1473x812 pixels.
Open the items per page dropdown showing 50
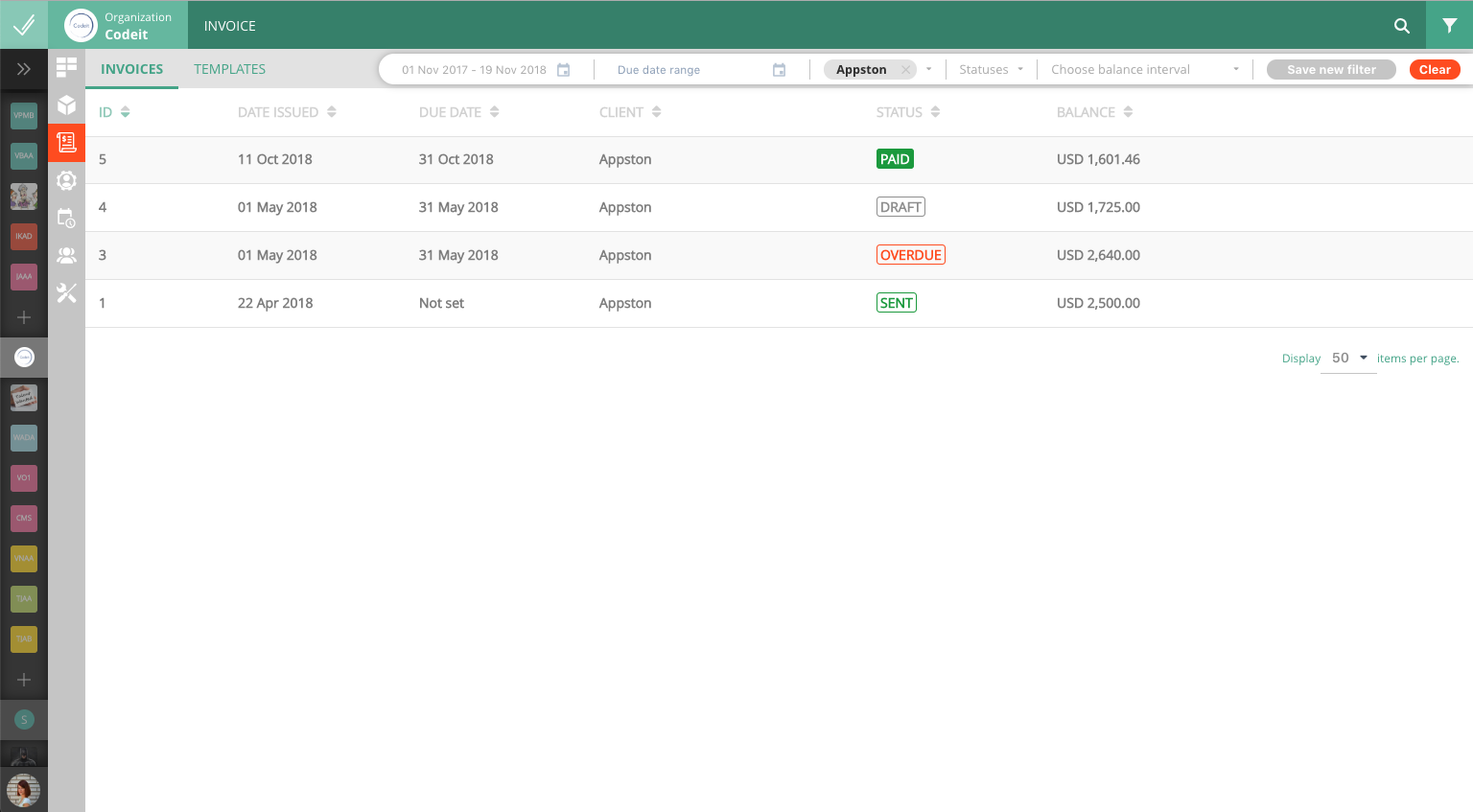1348,358
